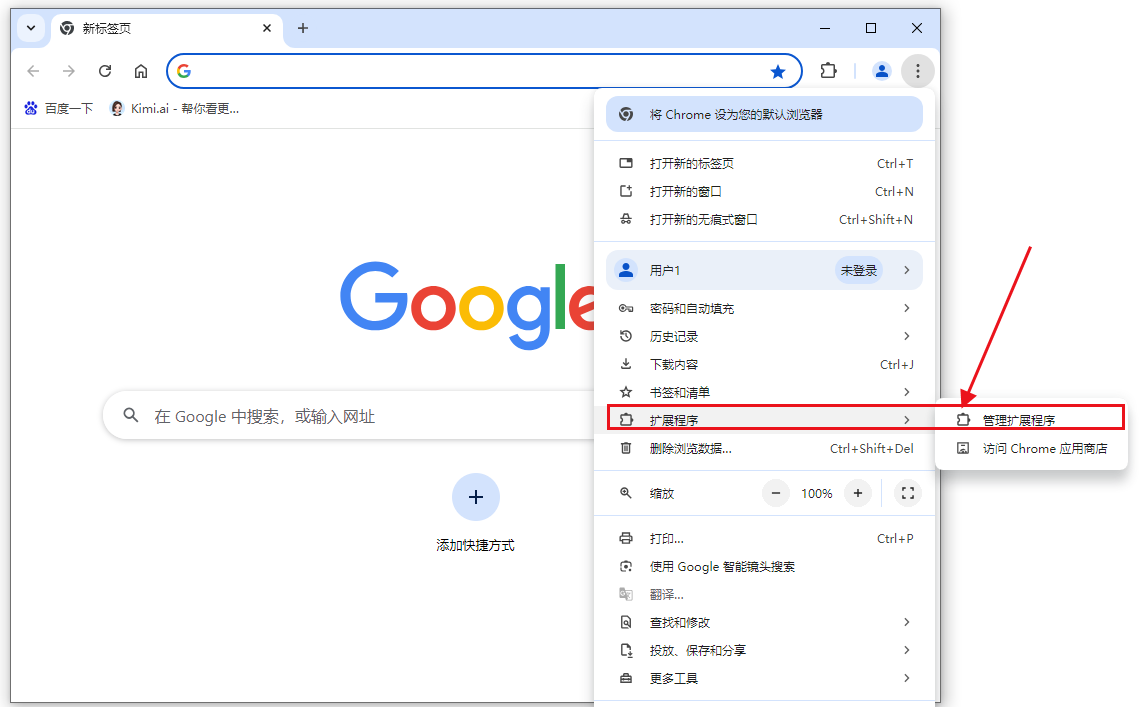
Task: Open the tab search dropdown arrow
Action: pos(31,28)
